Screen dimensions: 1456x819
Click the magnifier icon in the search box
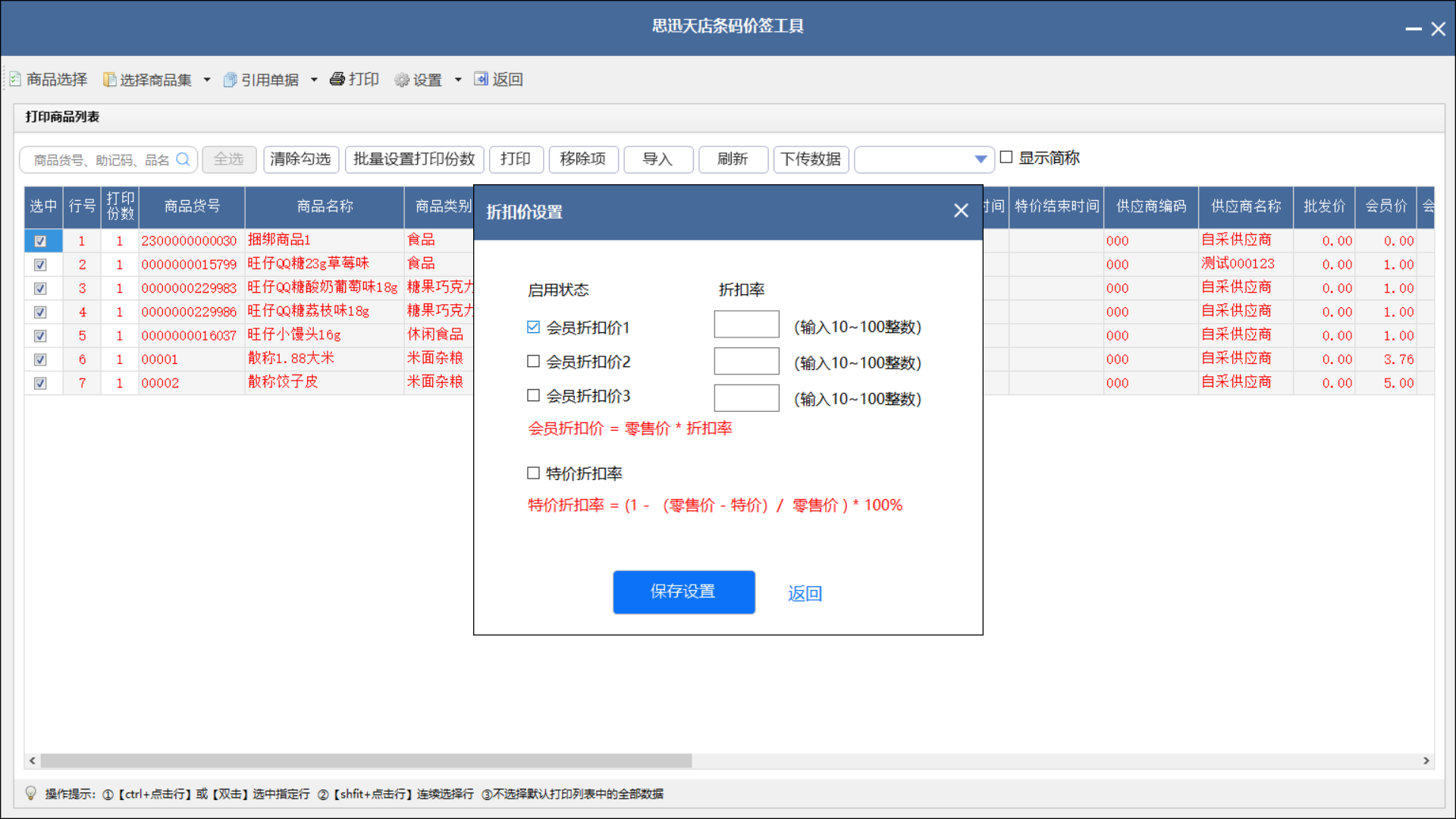point(183,159)
